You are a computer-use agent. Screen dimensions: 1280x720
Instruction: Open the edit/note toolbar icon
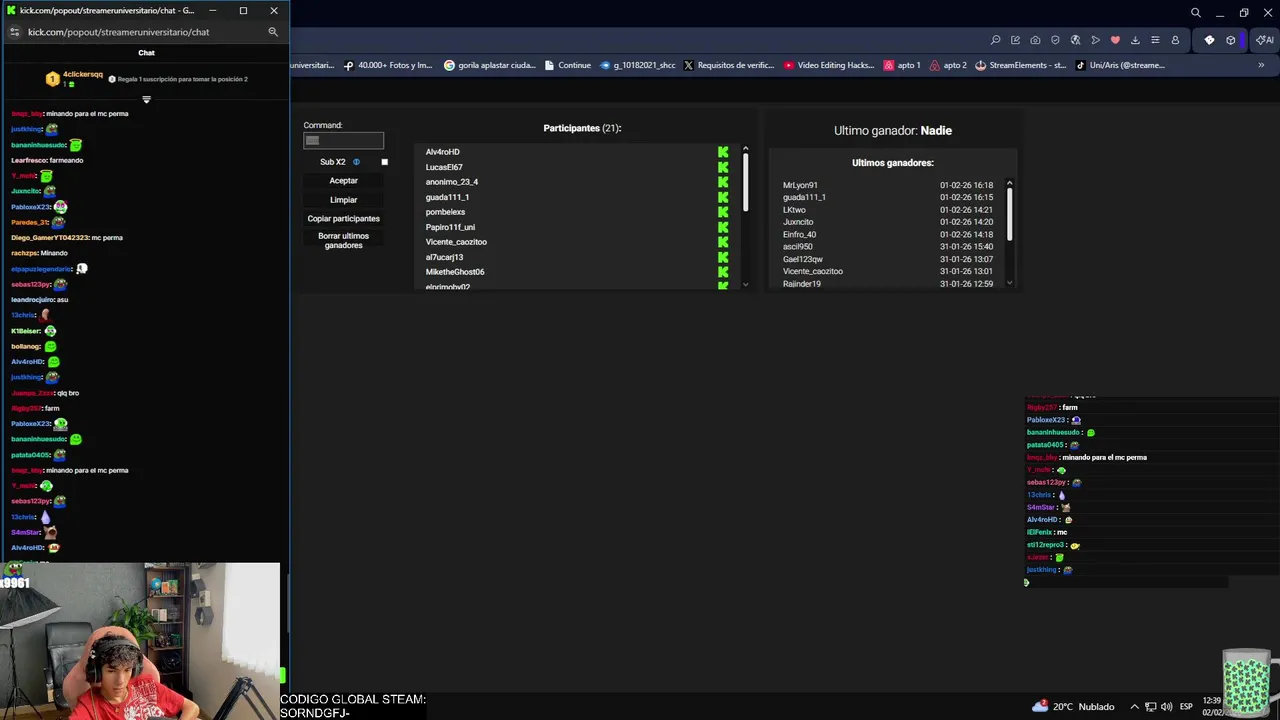pos(1015,40)
